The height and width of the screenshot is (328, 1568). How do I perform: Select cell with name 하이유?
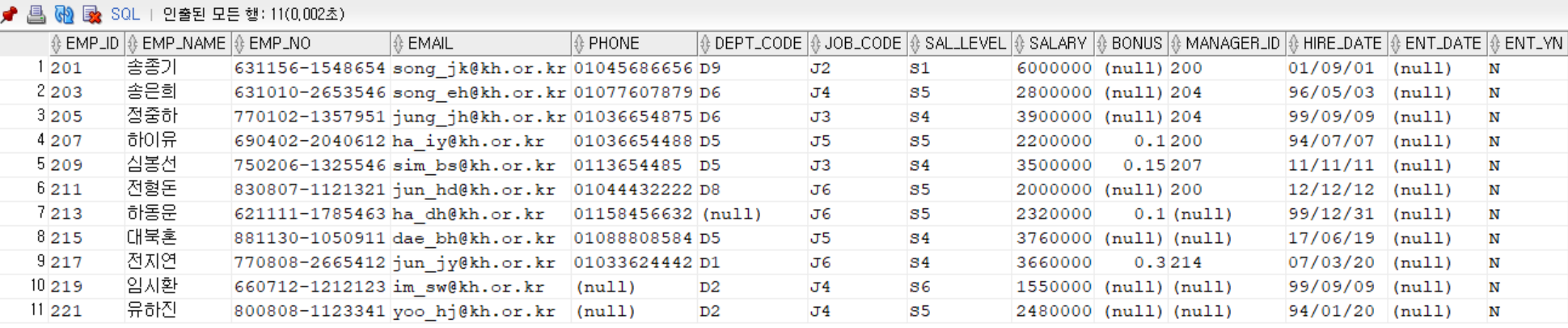(178, 141)
